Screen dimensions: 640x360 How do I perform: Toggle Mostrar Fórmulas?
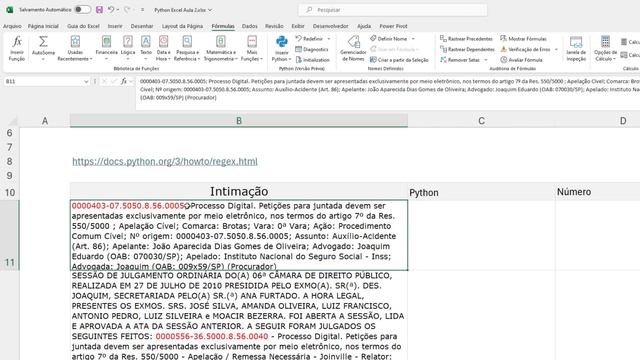523,39
